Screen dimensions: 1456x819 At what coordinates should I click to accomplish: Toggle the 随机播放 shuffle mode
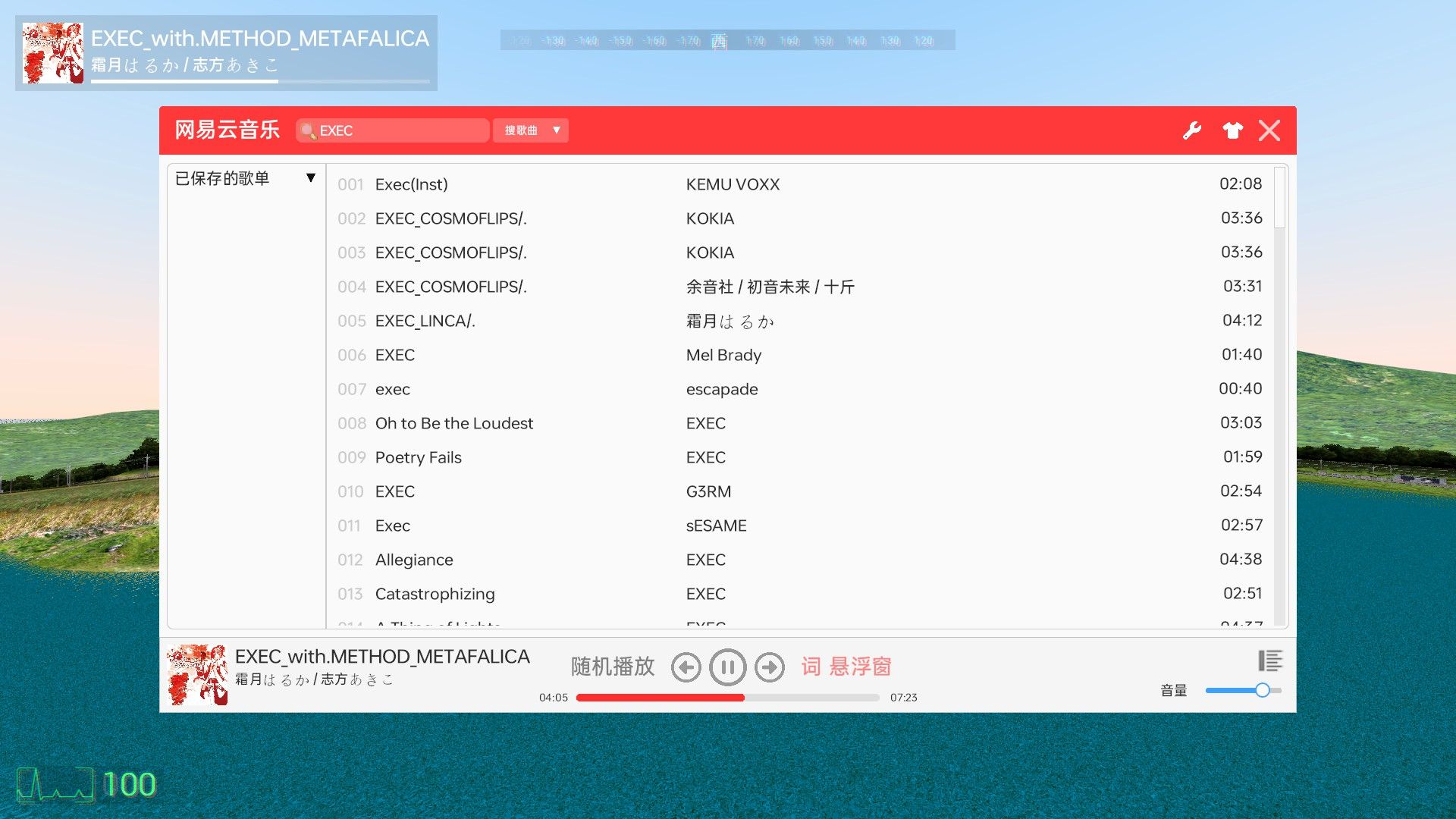point(613,667)
